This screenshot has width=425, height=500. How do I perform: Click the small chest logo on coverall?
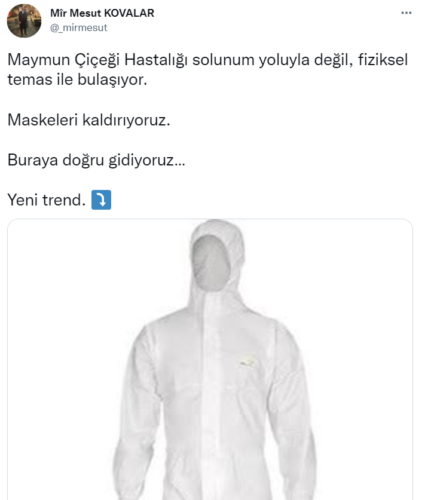point(247,362)
